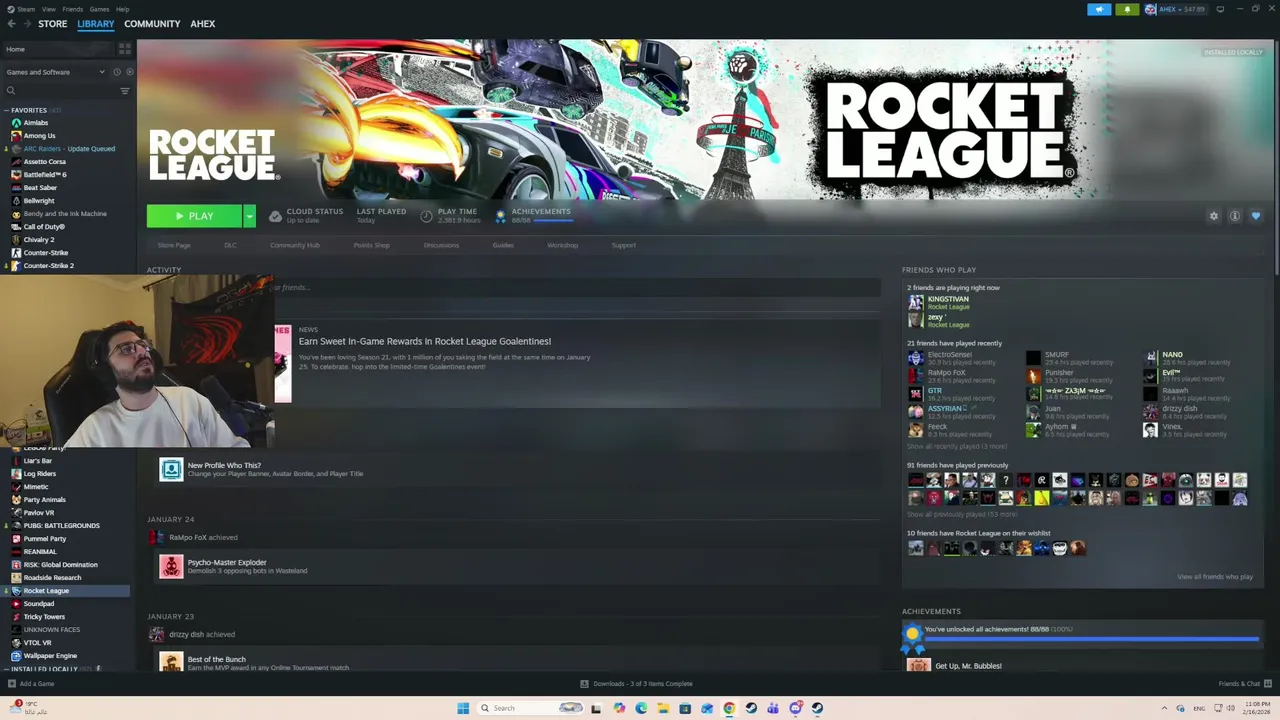
Task: Go to the STORE tab
Action: 53,24
